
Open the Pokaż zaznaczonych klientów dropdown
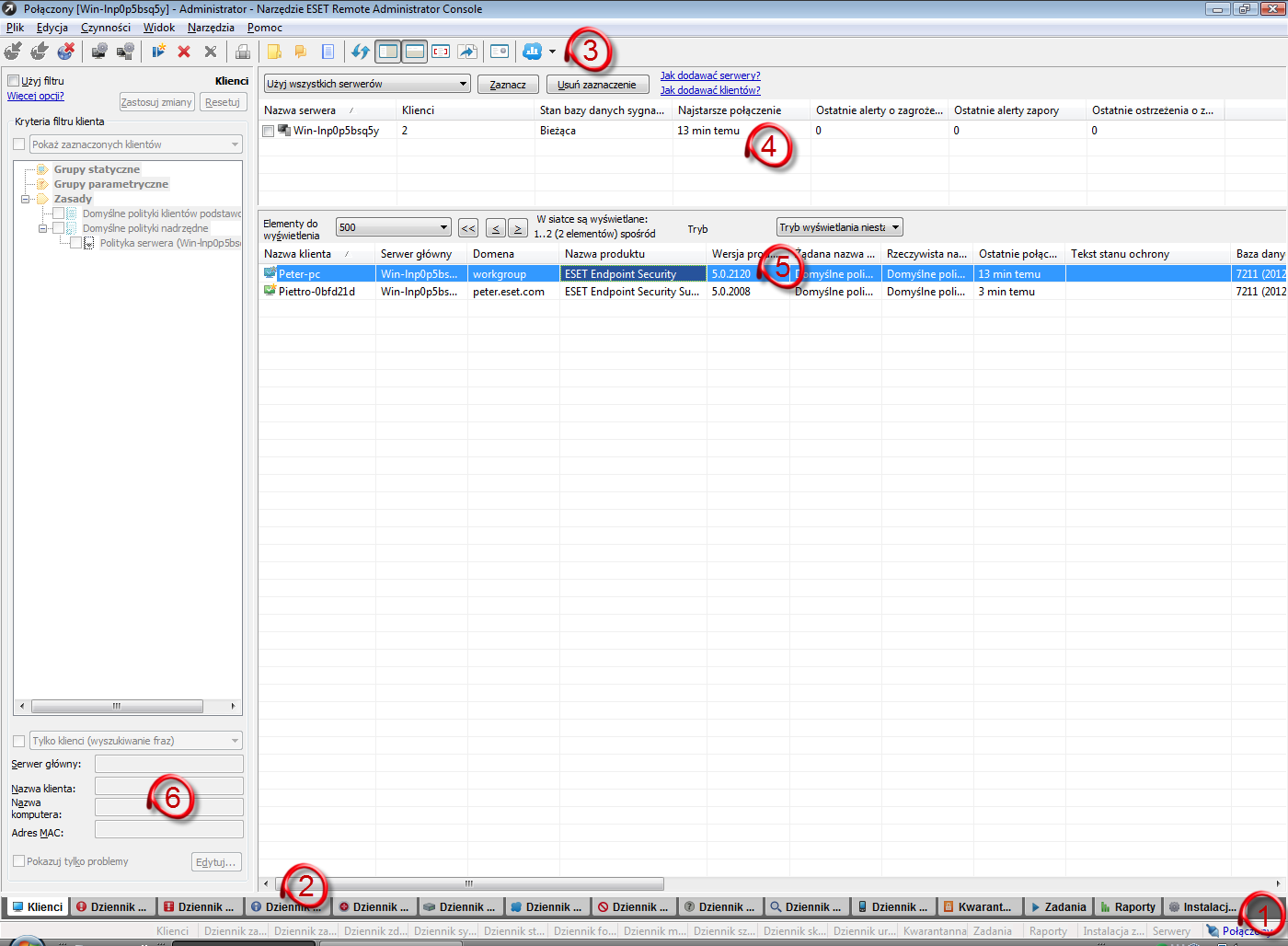pos(136,144)
